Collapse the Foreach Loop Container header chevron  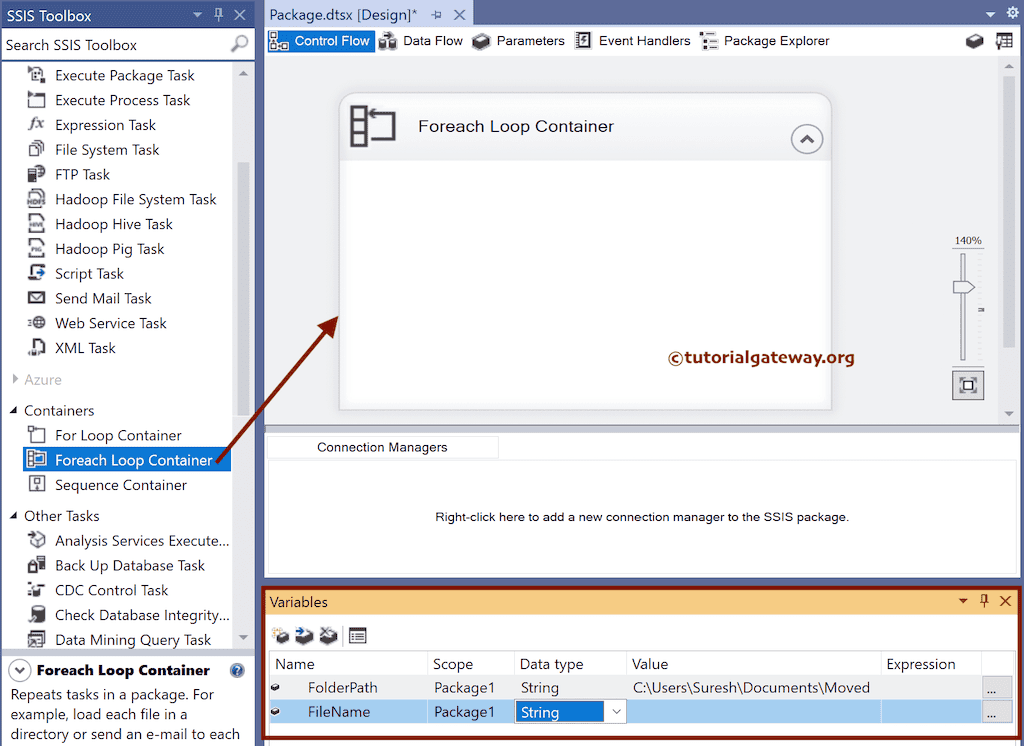coord(807,139)
